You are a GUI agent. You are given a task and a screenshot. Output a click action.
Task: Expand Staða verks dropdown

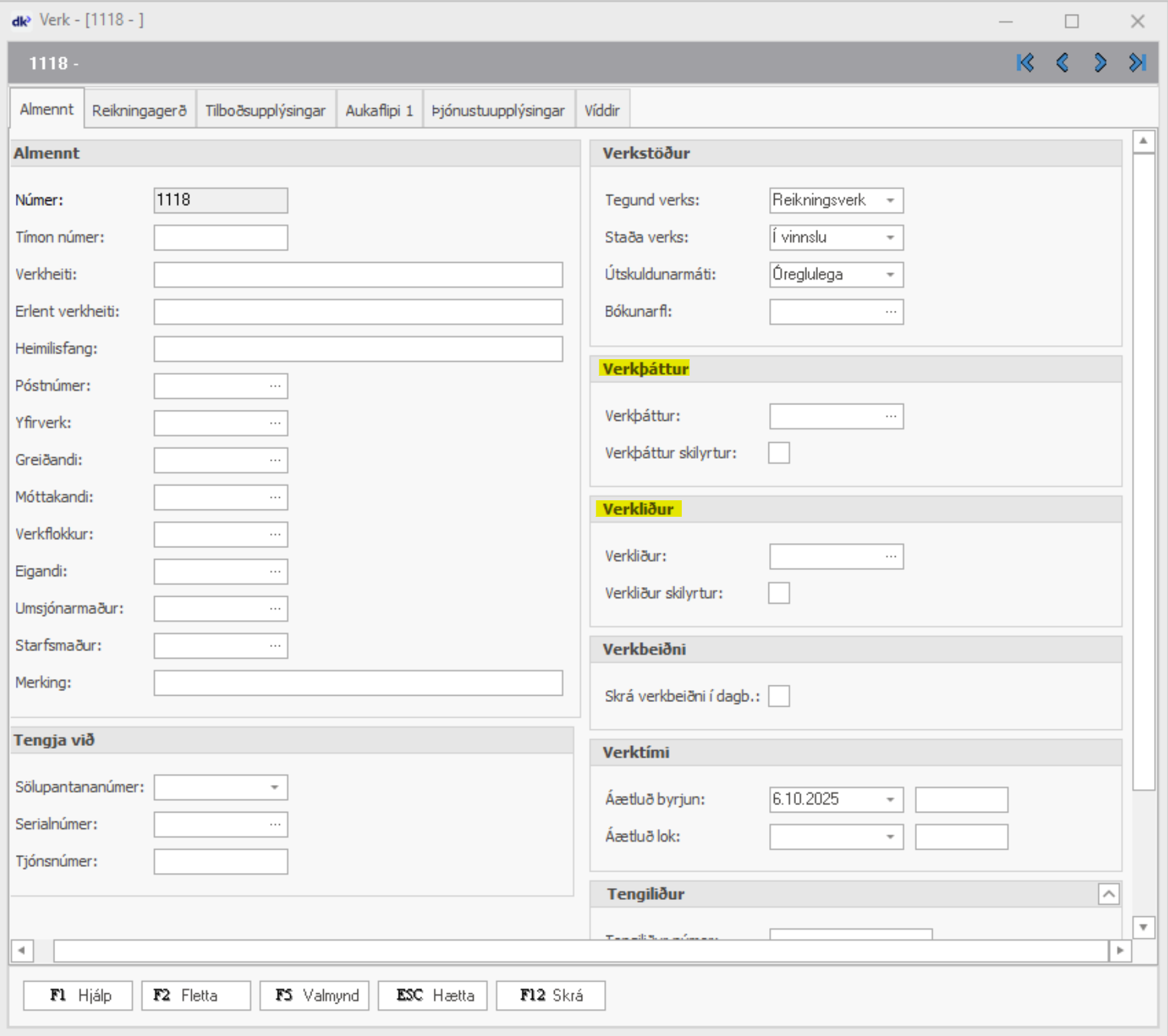point(890,238)
